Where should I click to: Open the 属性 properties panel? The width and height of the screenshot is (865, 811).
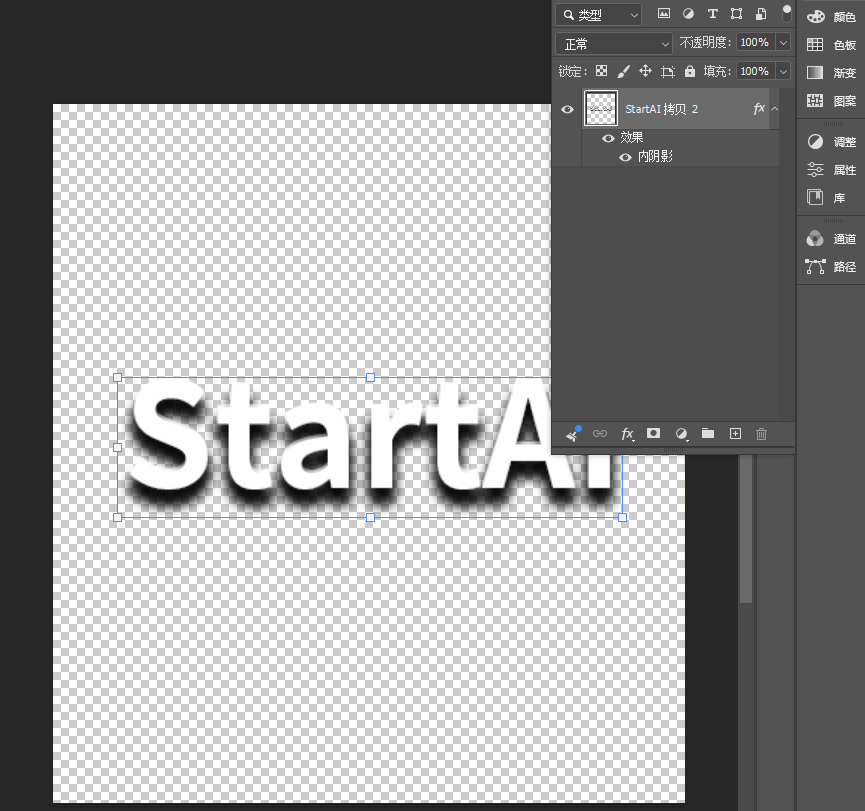[831, 170]
